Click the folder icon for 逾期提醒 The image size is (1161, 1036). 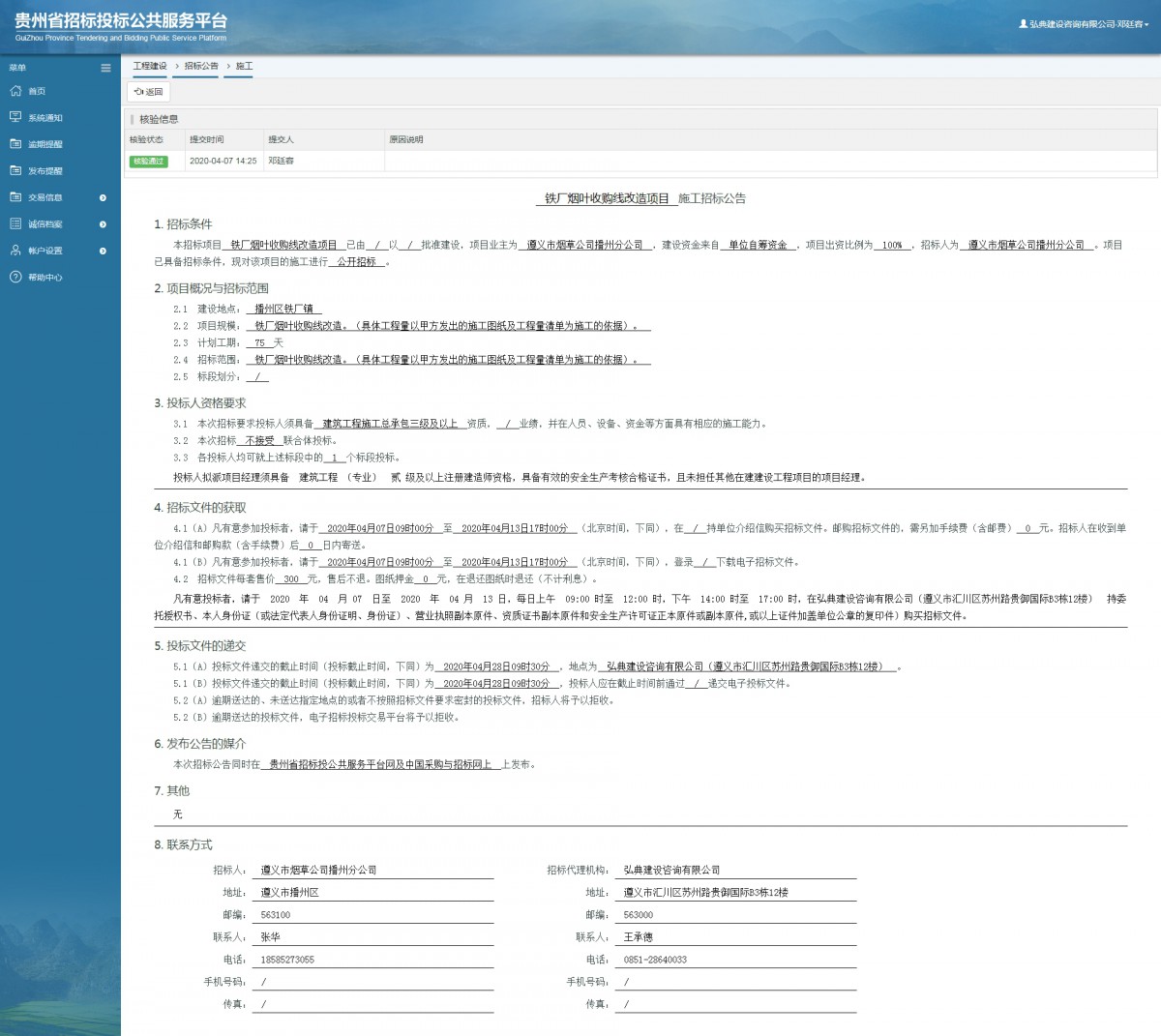click(15, 144)
